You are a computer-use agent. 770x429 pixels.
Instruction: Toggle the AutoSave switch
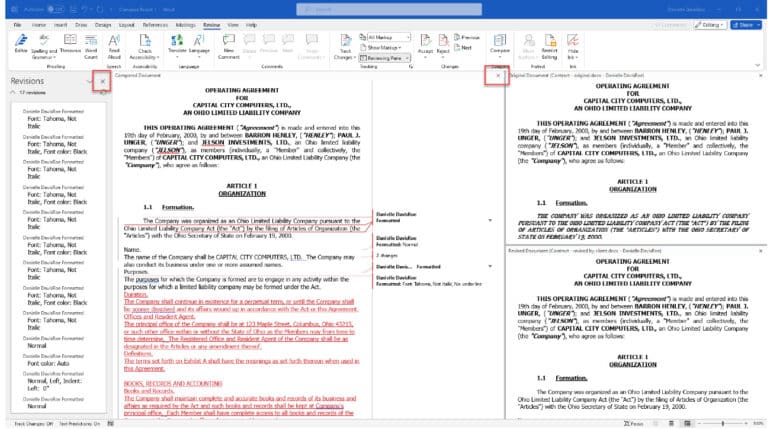pos(55,9)
